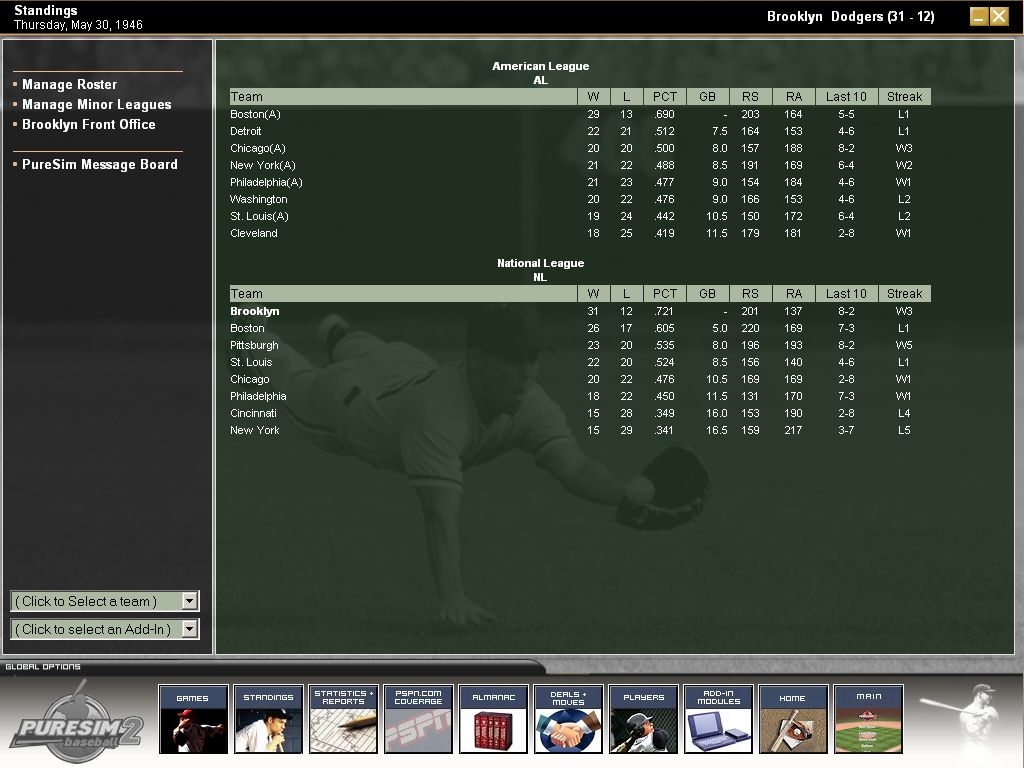
Task: Open Manage Minor Leagues link
Action: (x=97, y=104)
